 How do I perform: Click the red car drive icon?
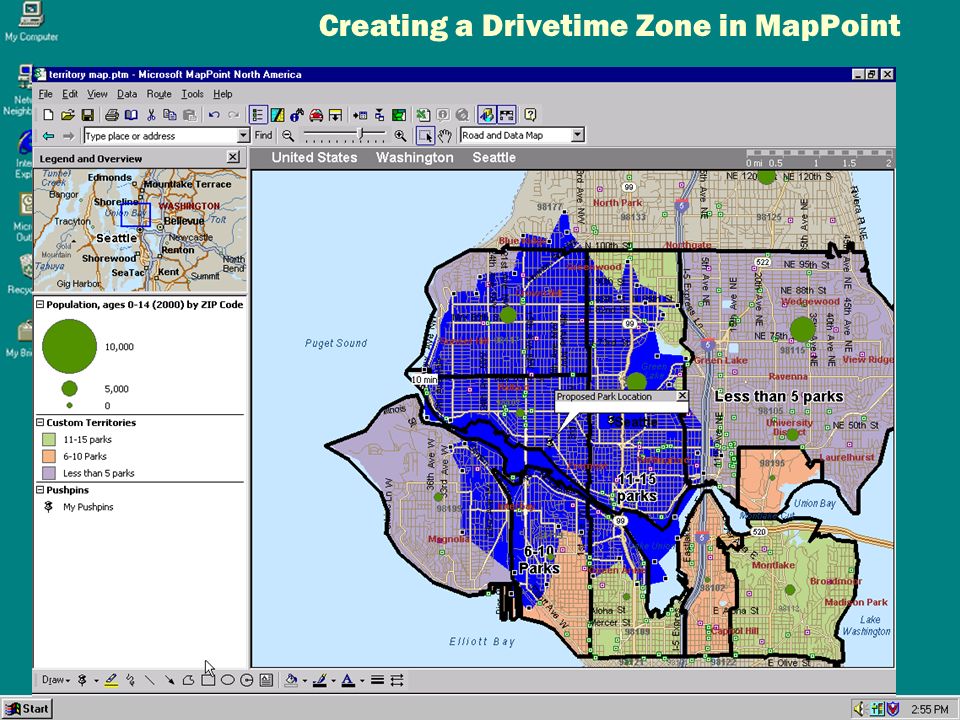pyautogui.click(x=316, y=115)
